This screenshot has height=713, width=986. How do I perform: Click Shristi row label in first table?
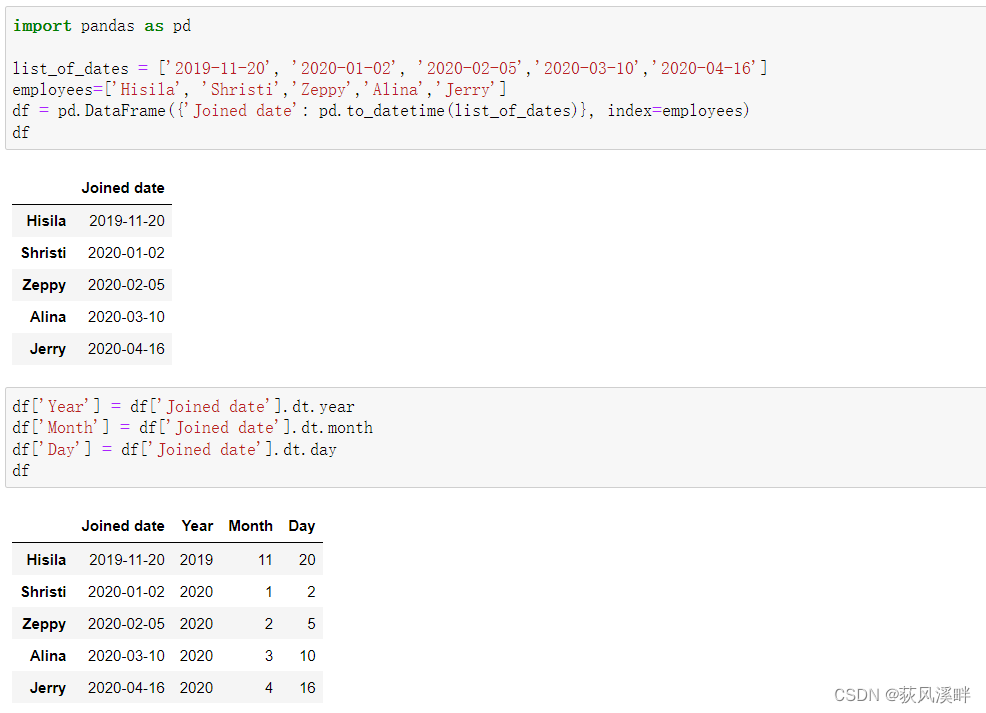pyautogui.click(x=43, y=253)
